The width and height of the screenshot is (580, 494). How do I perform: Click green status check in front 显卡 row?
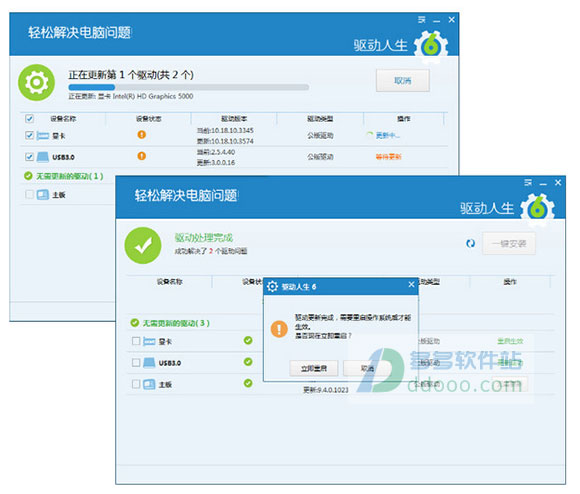(248, 340)
